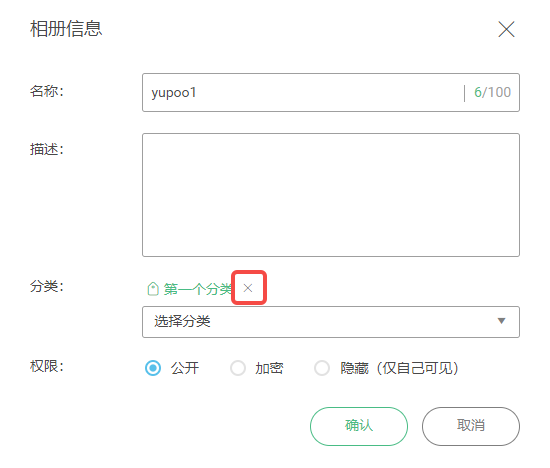Close the 相册信息 dialog

coord(506,29)
